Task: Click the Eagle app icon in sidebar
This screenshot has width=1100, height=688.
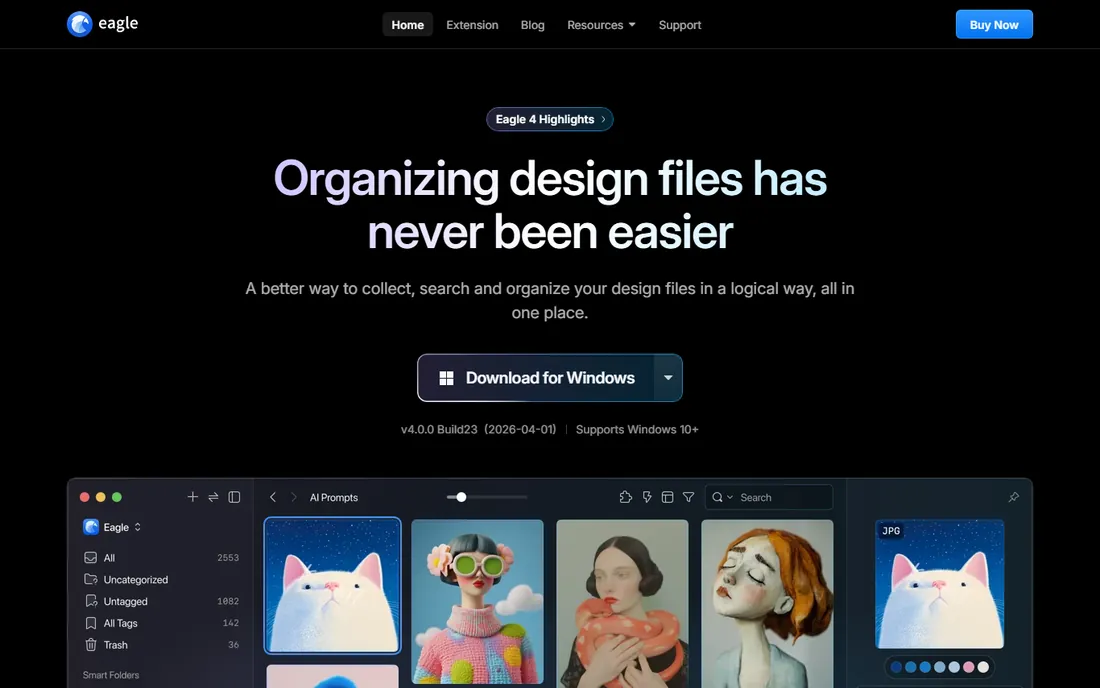Action: pos(90,527)
